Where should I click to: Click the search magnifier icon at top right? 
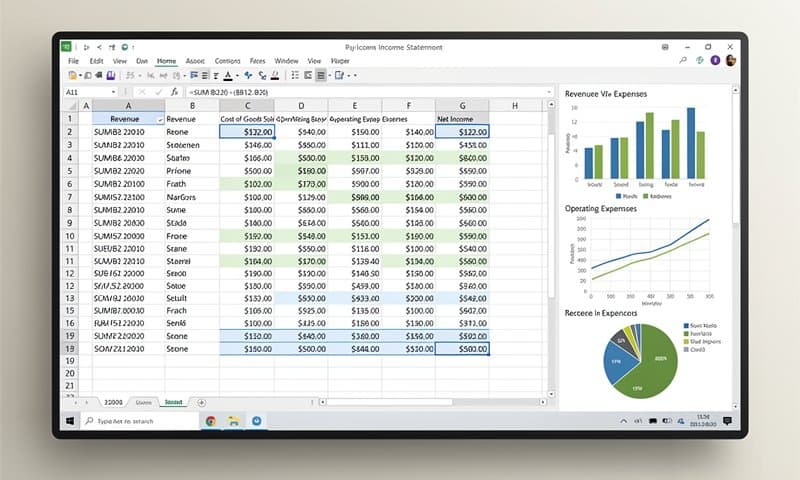click(x=683, y=60)
